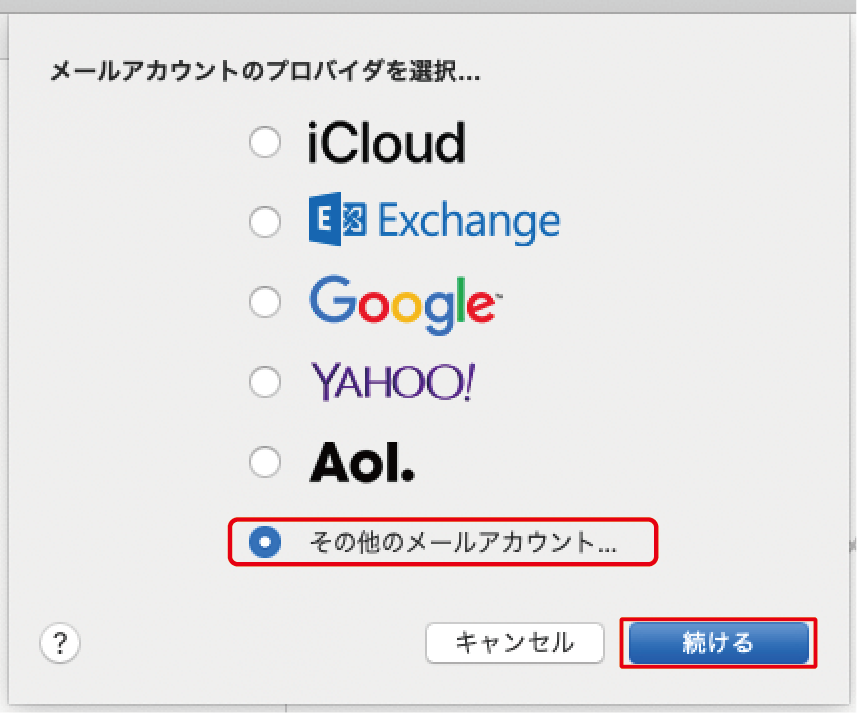Open help with the question mark button
Viewport: 857px width, 713px height.
[60, 643]
